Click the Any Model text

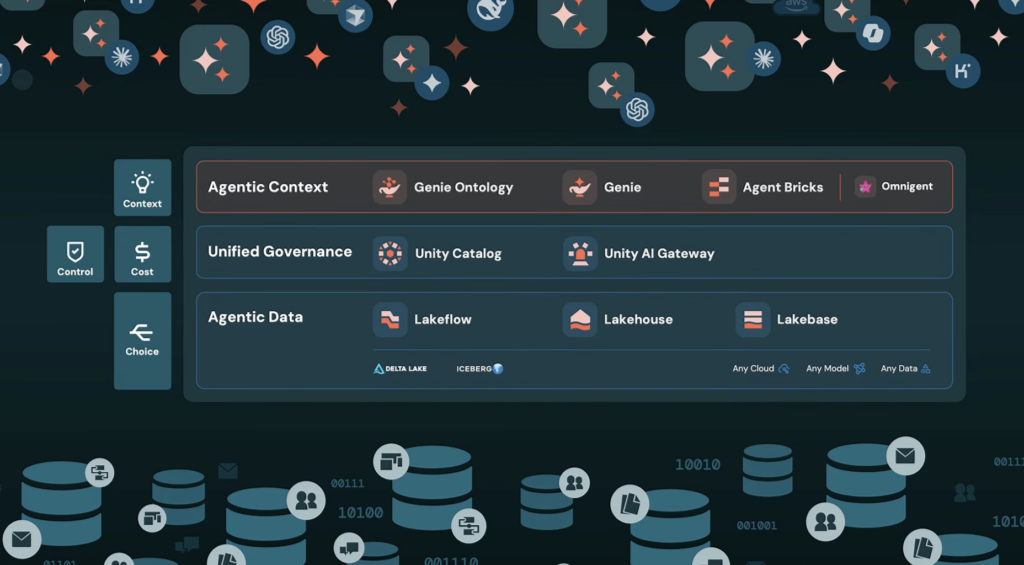[827, 369]
